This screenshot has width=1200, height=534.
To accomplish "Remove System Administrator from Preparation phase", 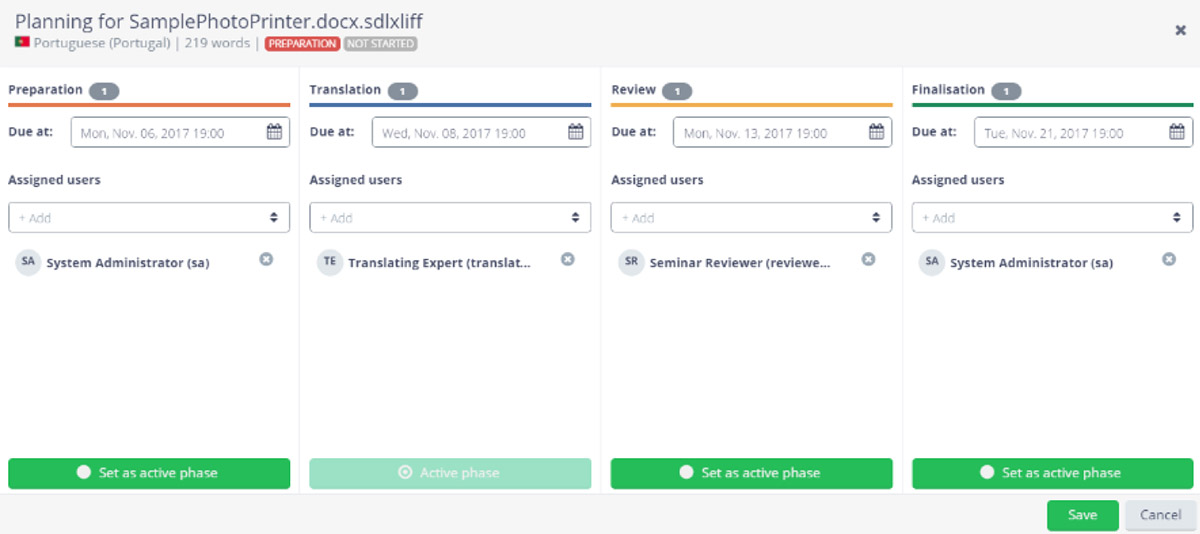I will [x=266, y=259].
